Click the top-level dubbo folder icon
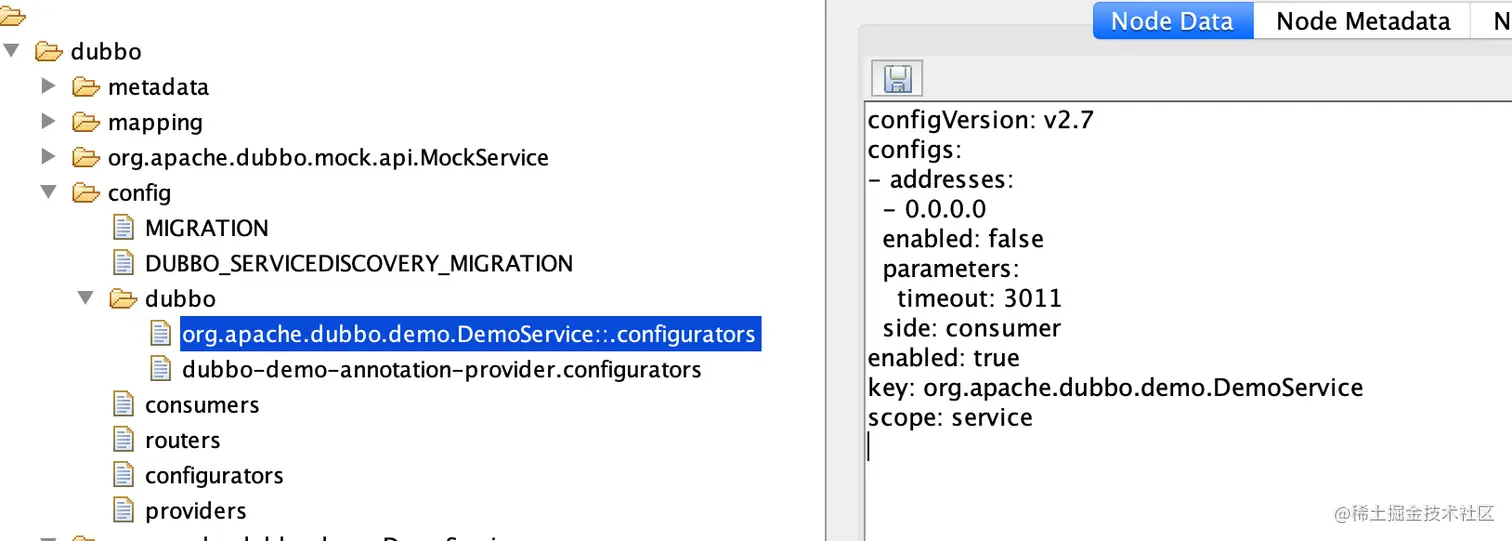 click(x=50, y=51)
